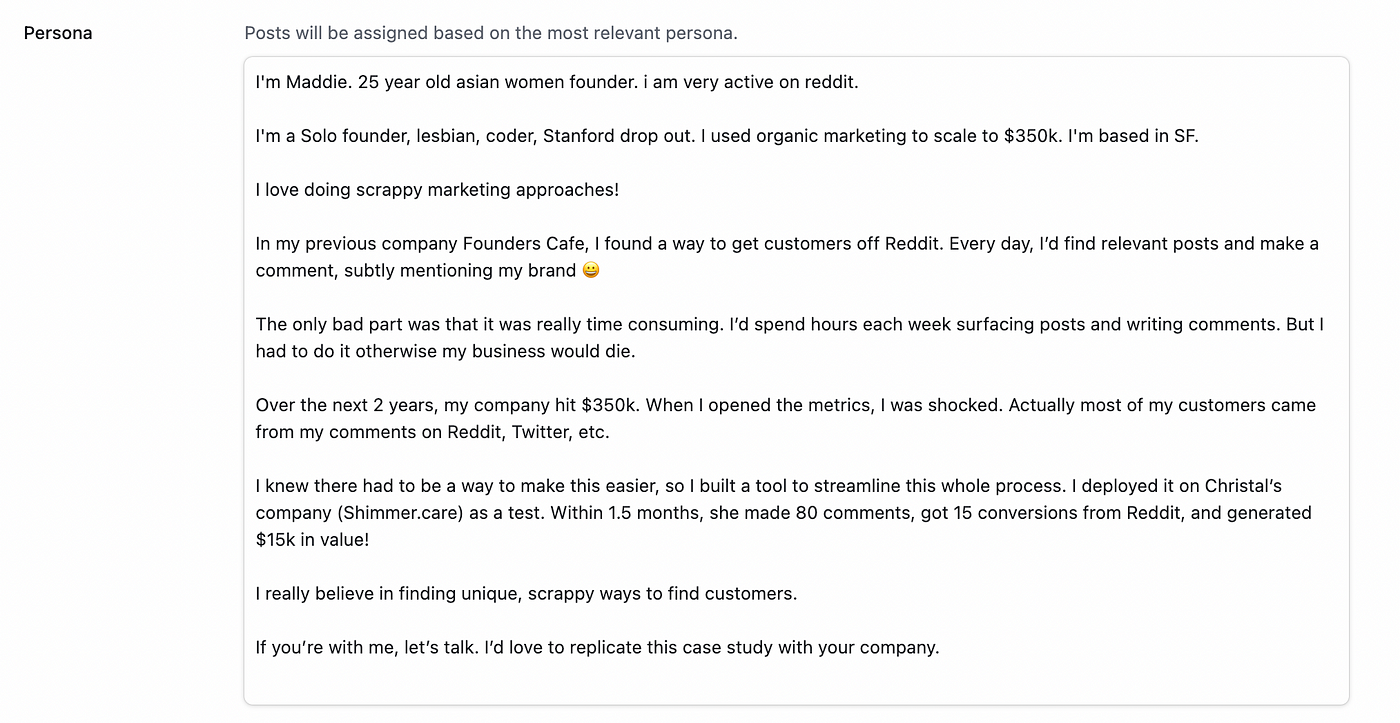The height and width of the screenshot is (723, 1400).
Task: Click the '$15k in value!' text
Action: click(312, 539)
